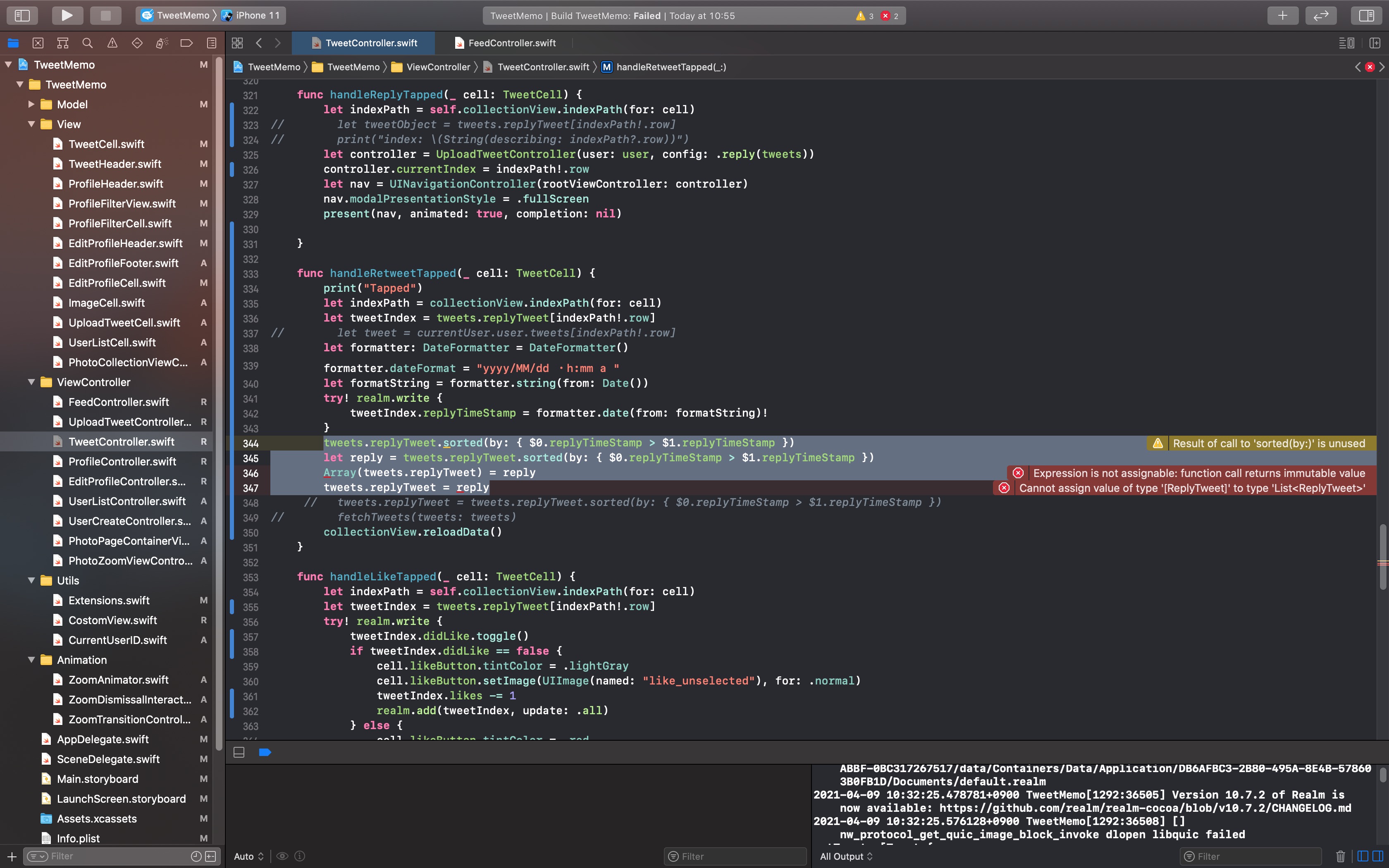Run TweetMemo in the iPhone 11 simulator
Viewport: 1389px width, 868px height.
[x=67, y=16]
